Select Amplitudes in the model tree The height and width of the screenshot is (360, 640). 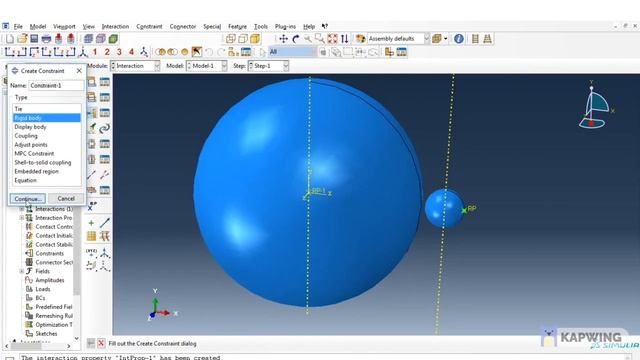click(x=50, y=280)
